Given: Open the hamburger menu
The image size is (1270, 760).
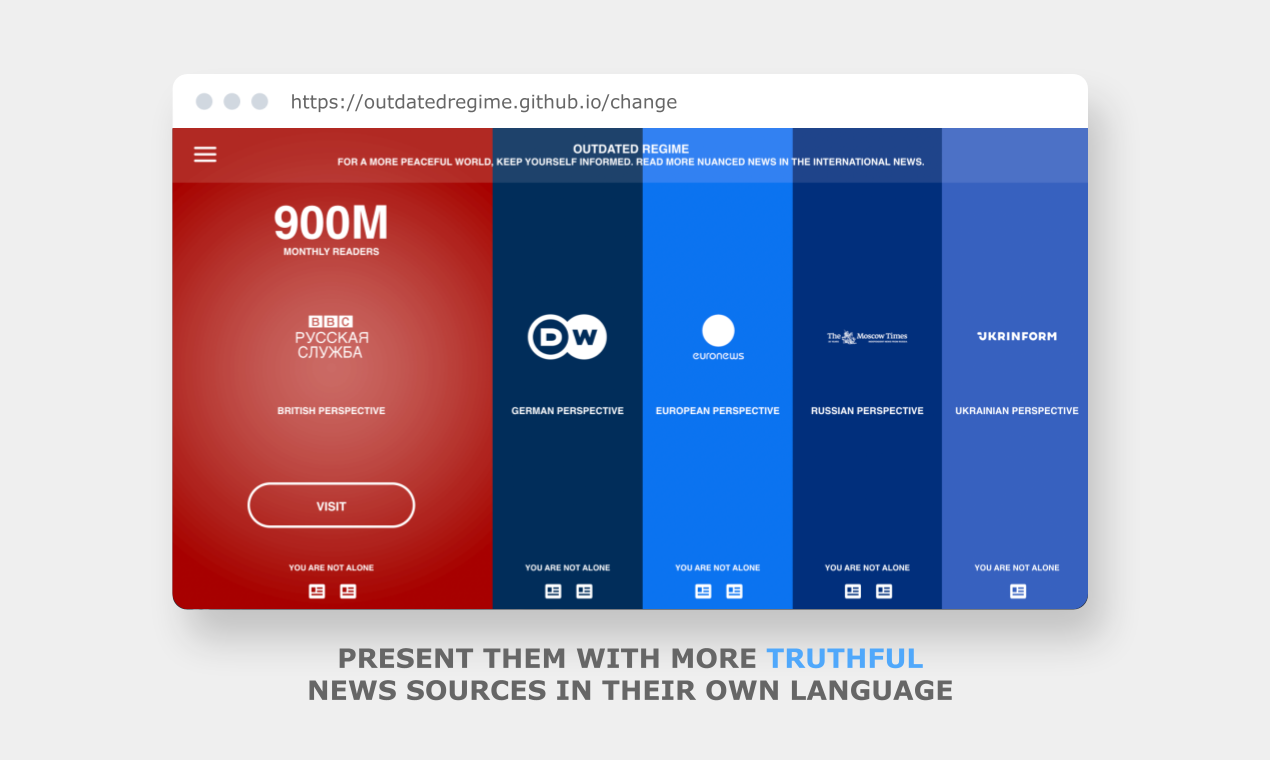Looking at the screenshot, I should point(204,154).
